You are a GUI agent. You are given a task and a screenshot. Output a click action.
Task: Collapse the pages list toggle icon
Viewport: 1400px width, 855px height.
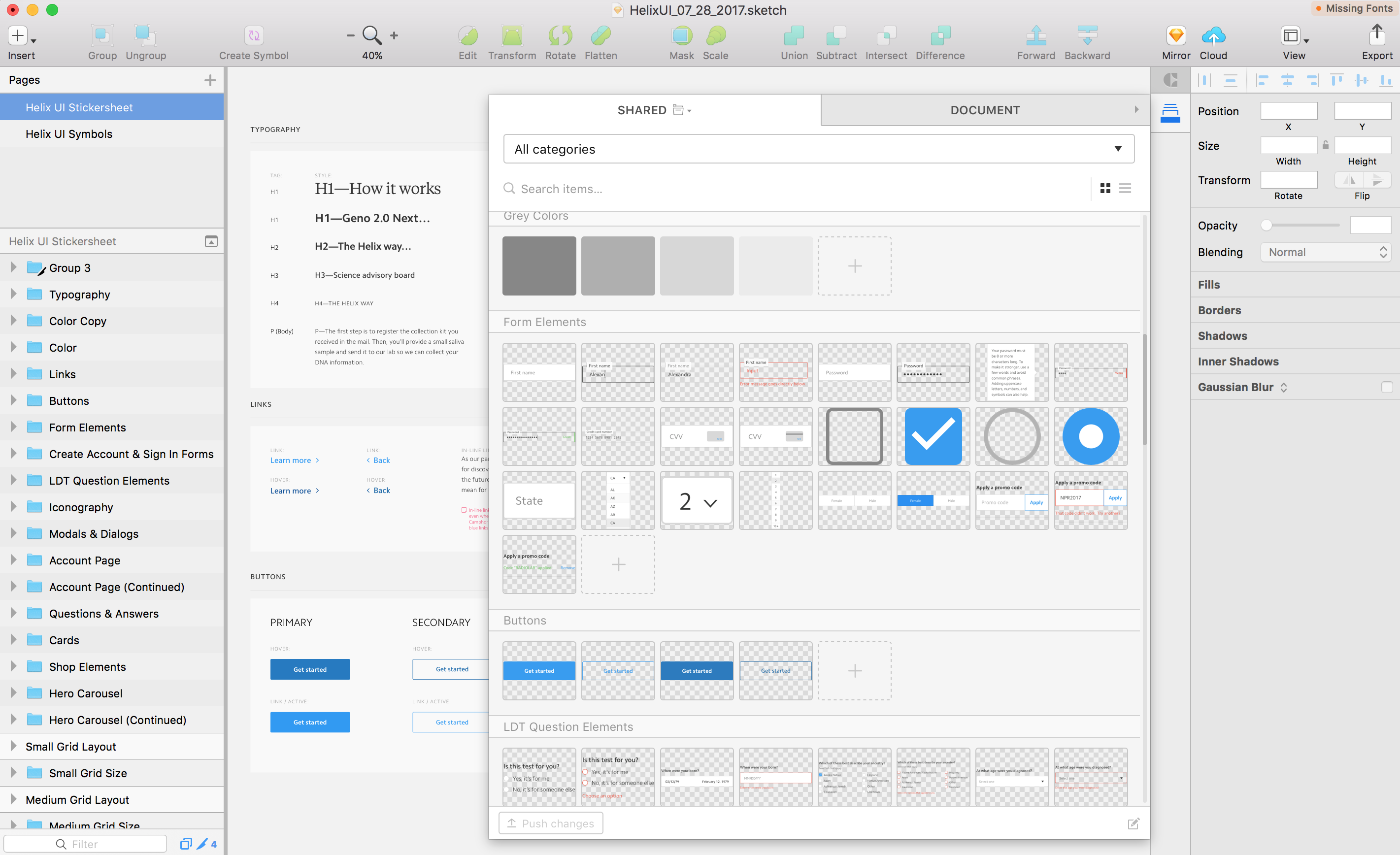click(x=211, y=241)
